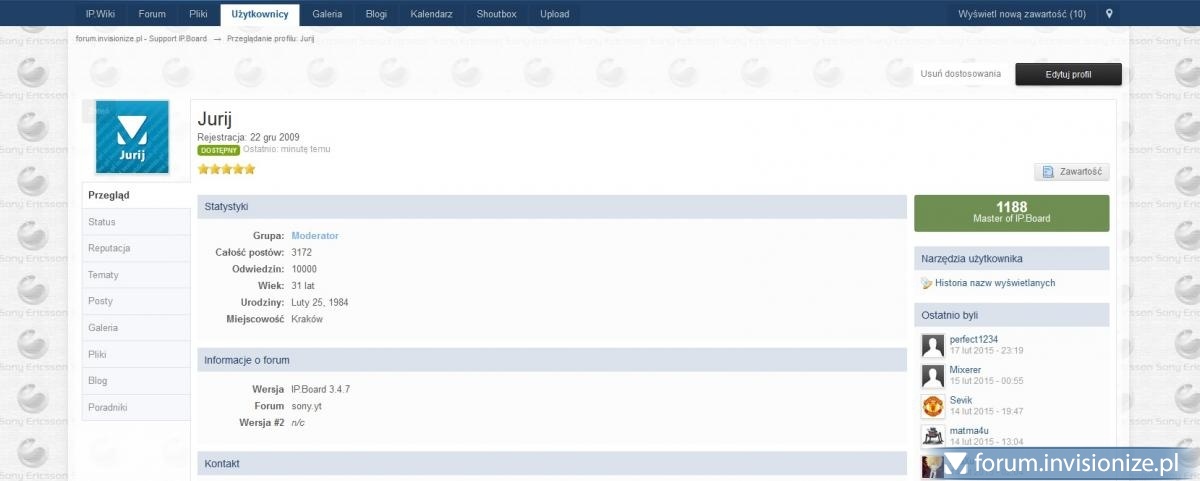
Task: Select Przegląd profile side tab
Action: pos(136,195)
